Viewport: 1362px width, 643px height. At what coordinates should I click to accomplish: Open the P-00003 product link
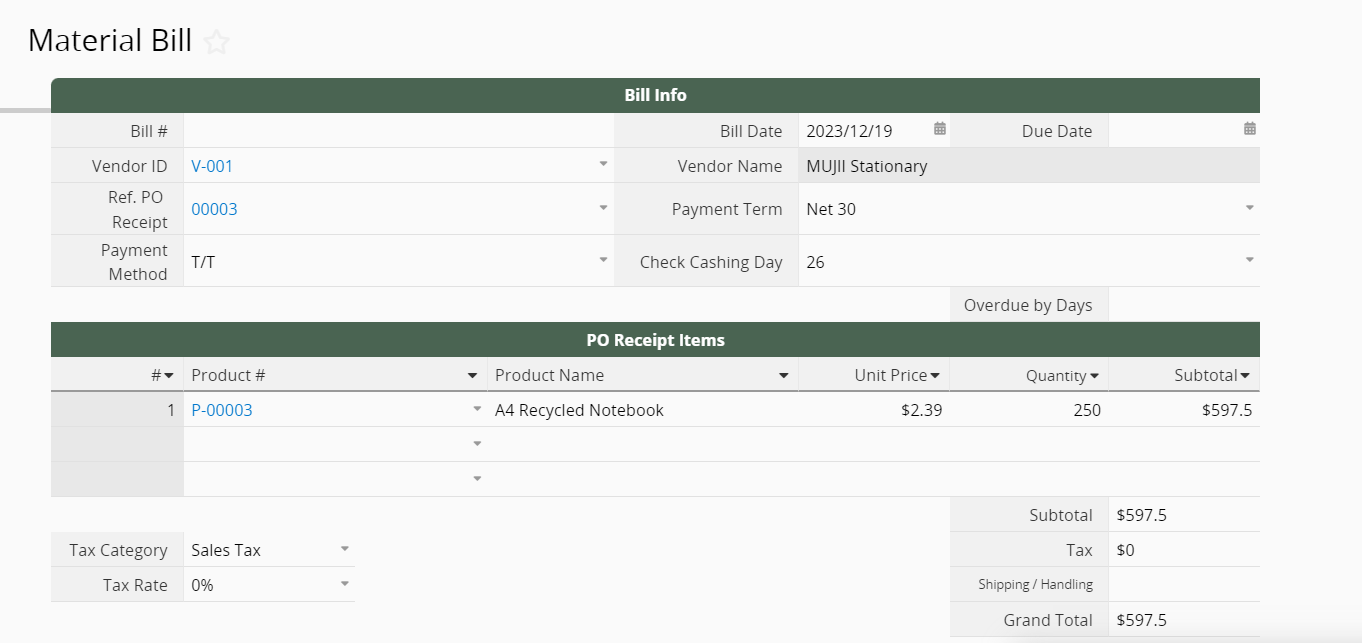pyautogui.click(x=222, y=410)
